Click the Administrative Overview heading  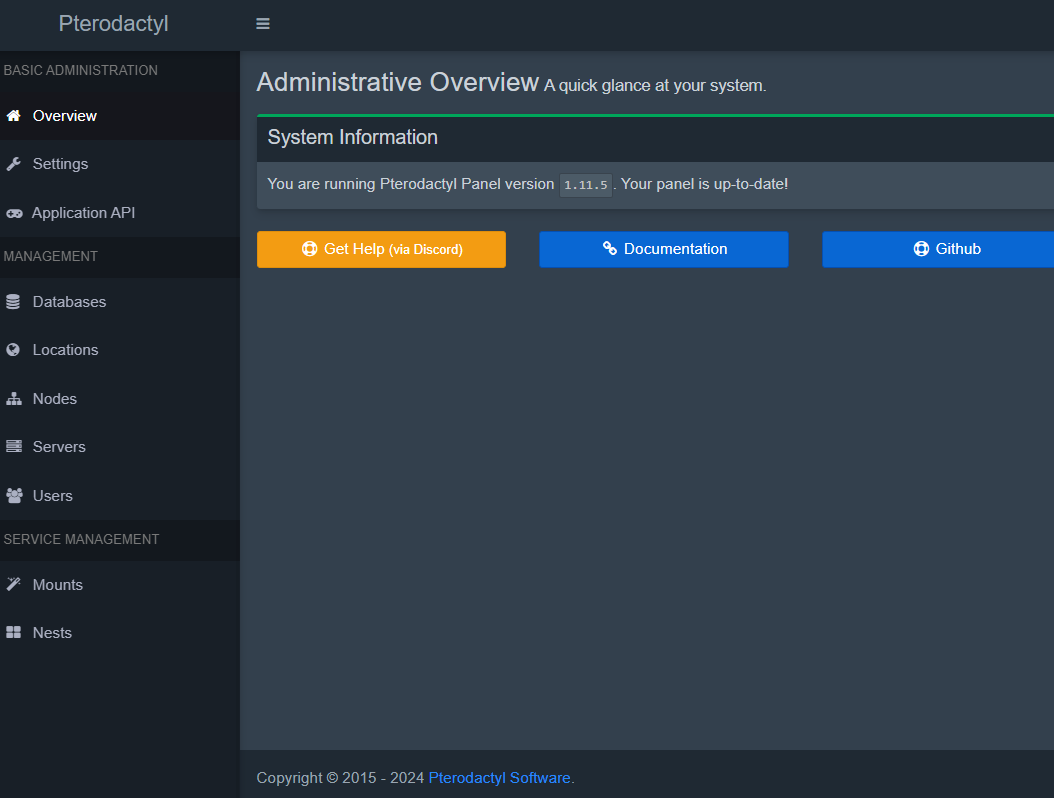397,82
